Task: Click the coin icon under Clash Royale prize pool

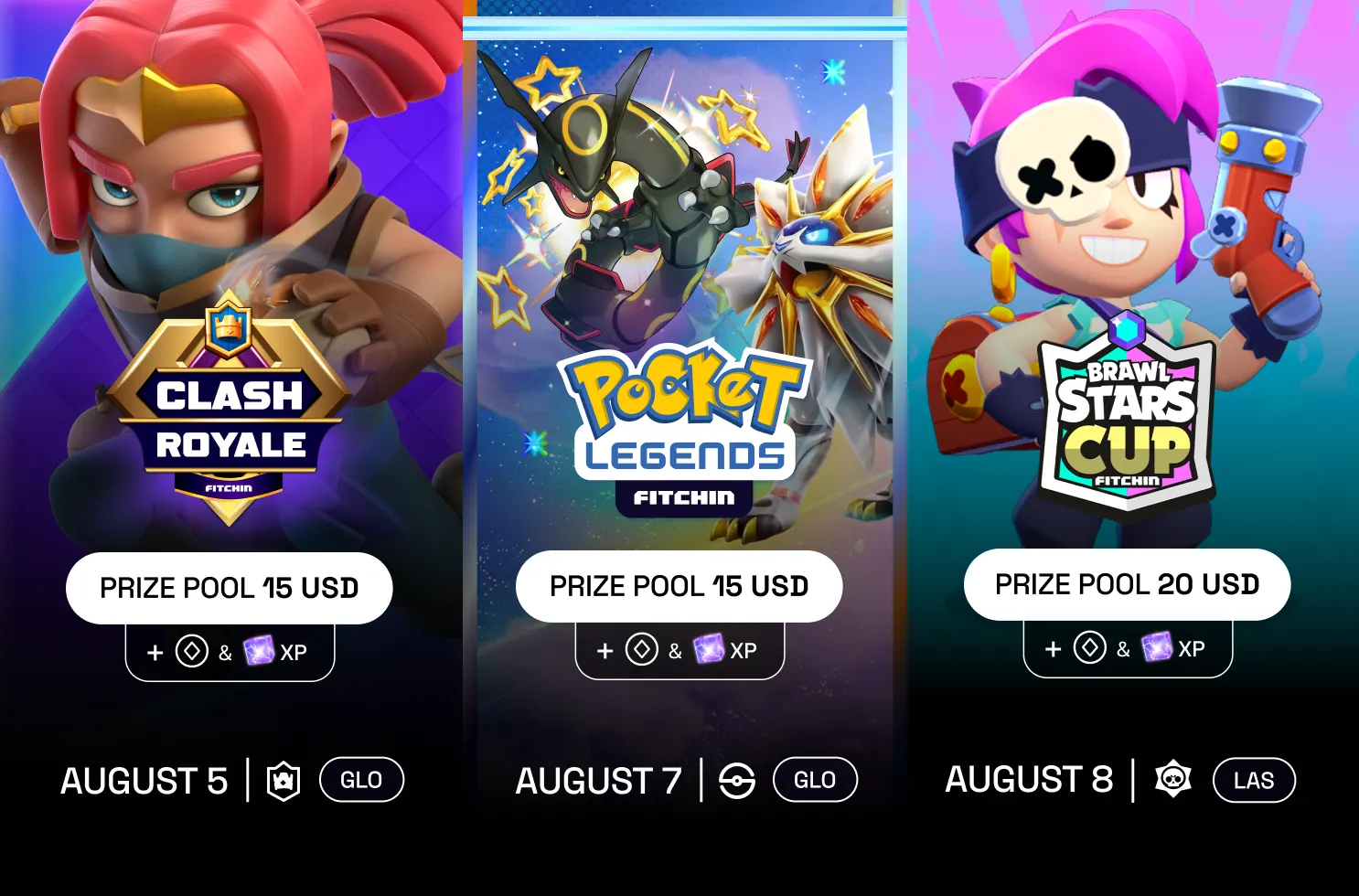Action: 192,652
